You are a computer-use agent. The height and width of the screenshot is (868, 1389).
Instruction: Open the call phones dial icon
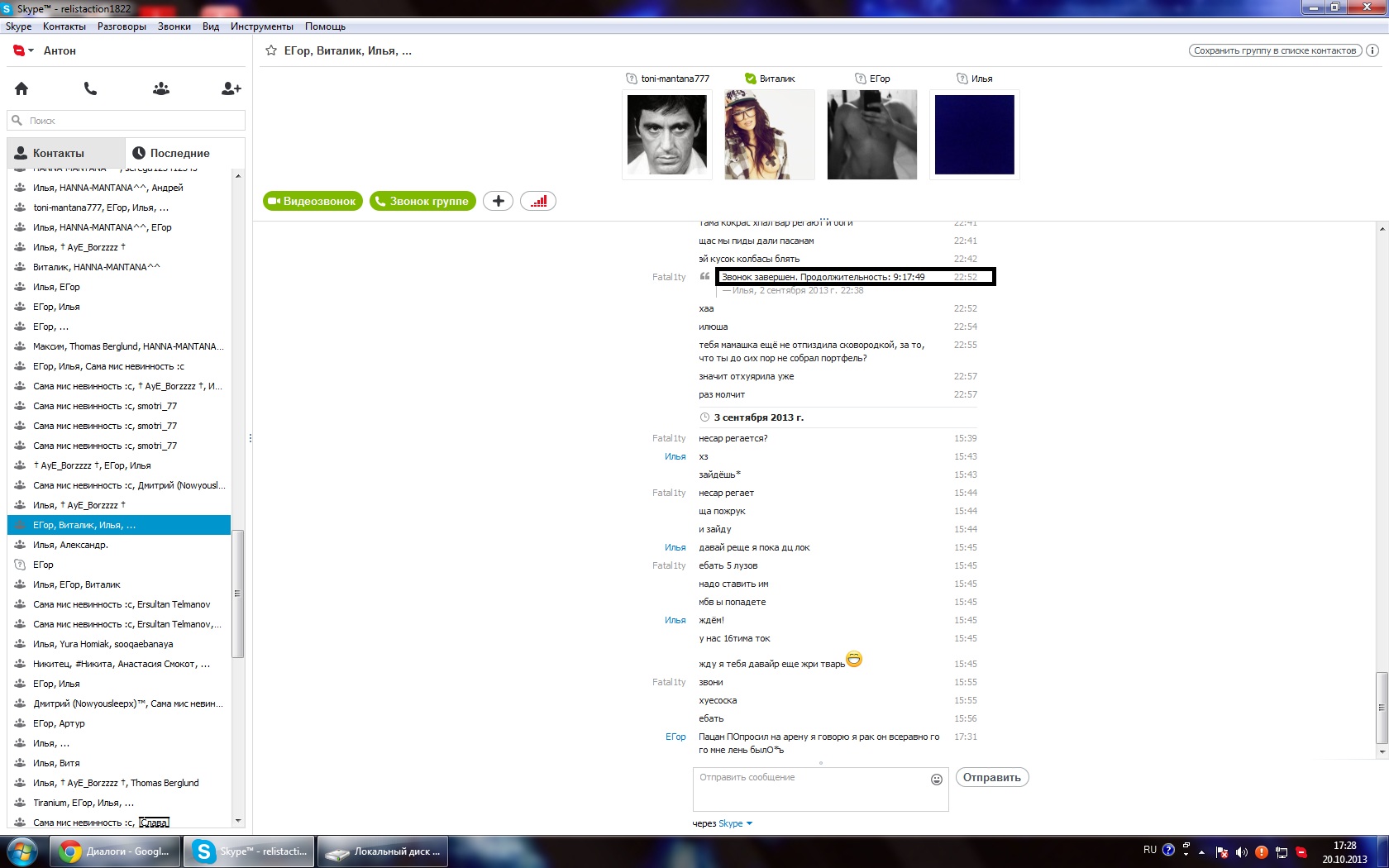pos(91,88)
